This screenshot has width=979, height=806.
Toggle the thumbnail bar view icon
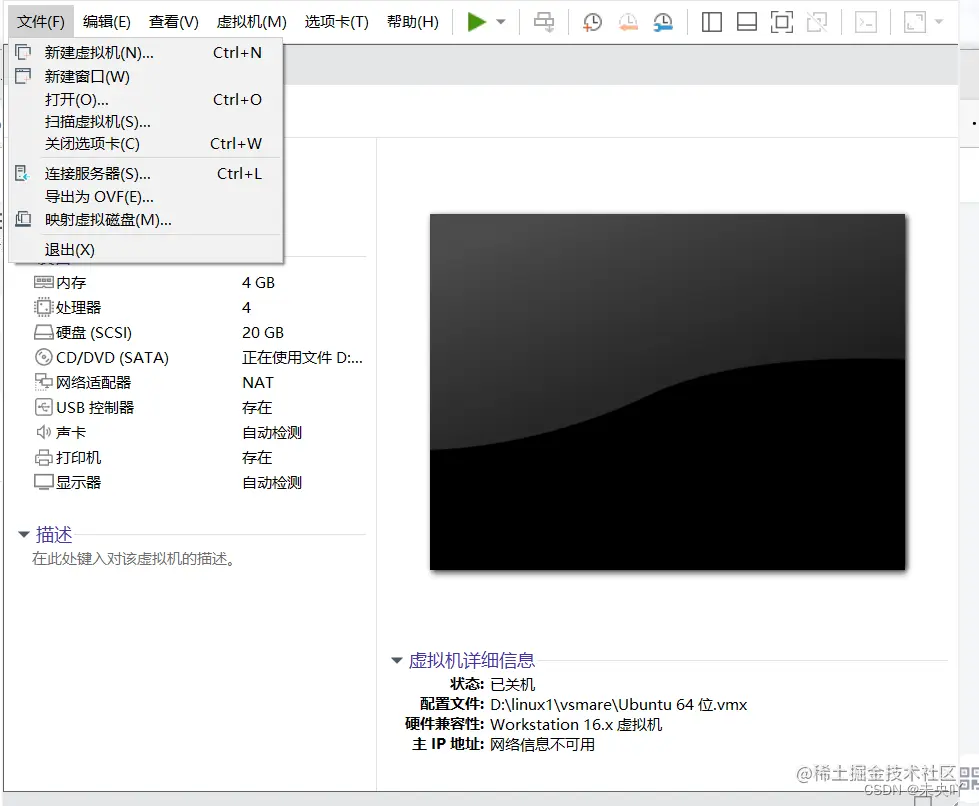tap(747, 22)
